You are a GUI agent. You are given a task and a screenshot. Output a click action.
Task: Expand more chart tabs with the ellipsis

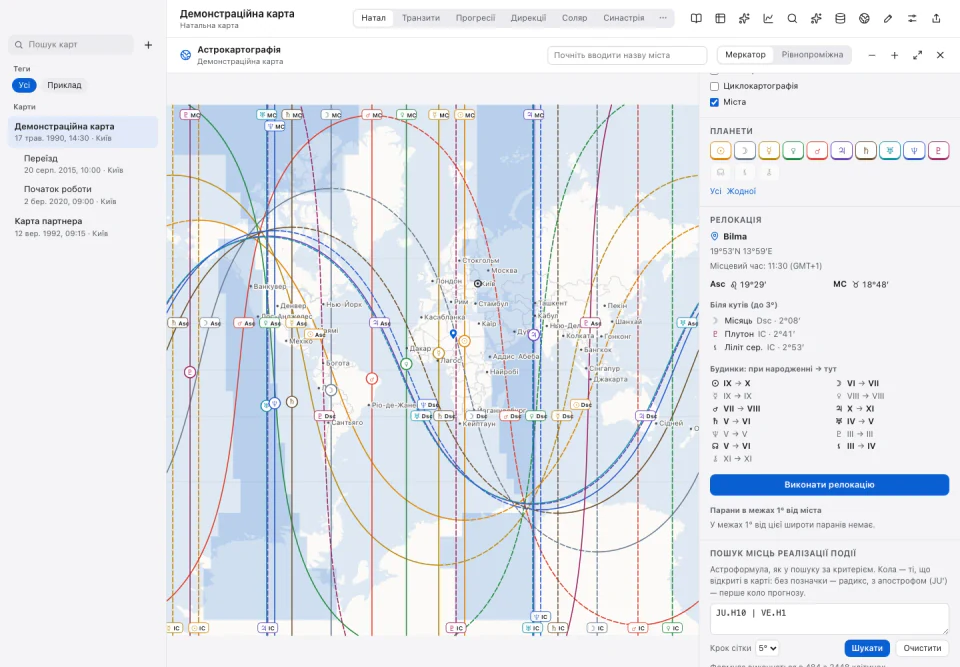663,18
